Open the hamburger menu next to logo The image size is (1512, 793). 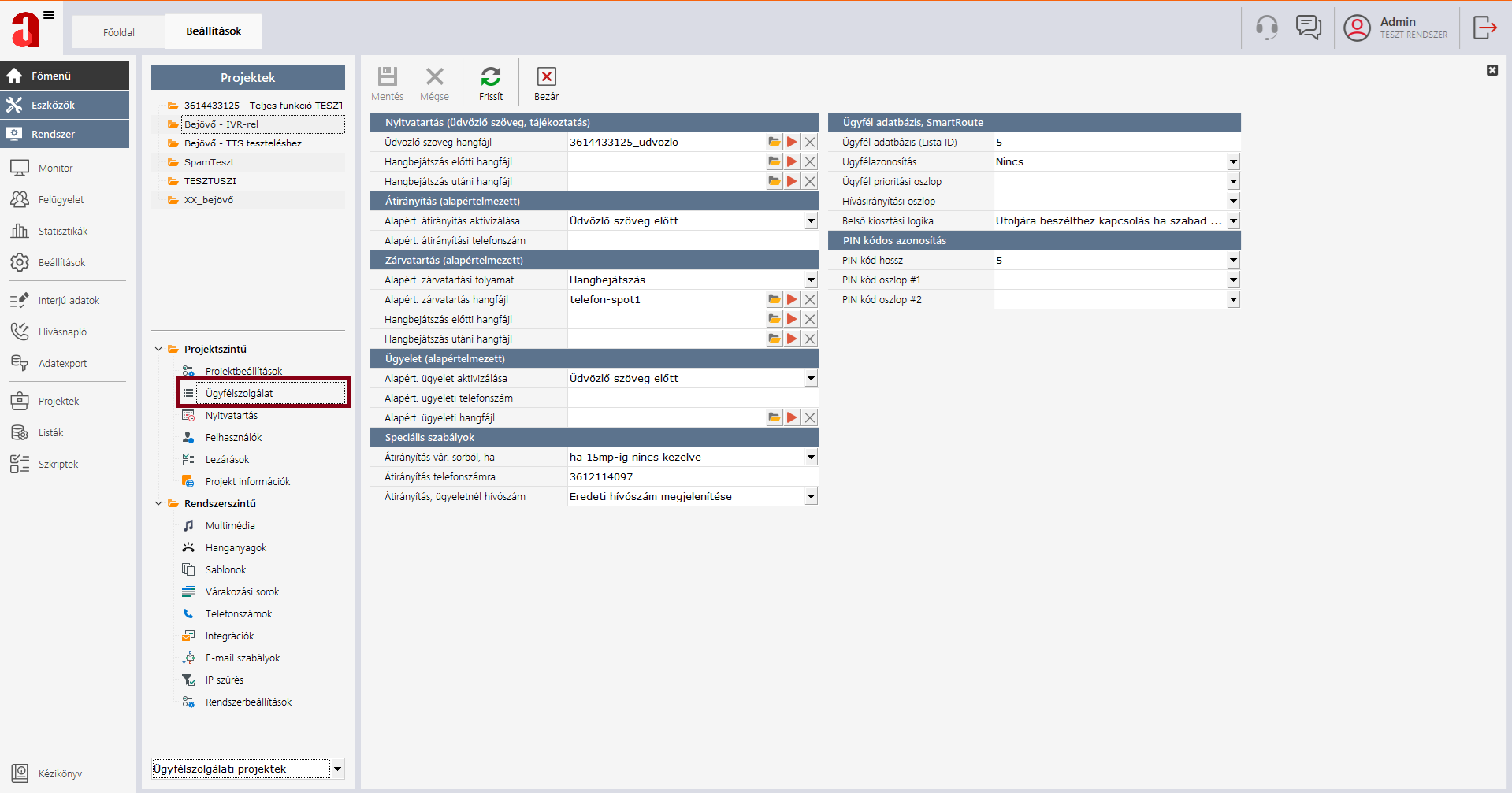[x=49, y=15]
